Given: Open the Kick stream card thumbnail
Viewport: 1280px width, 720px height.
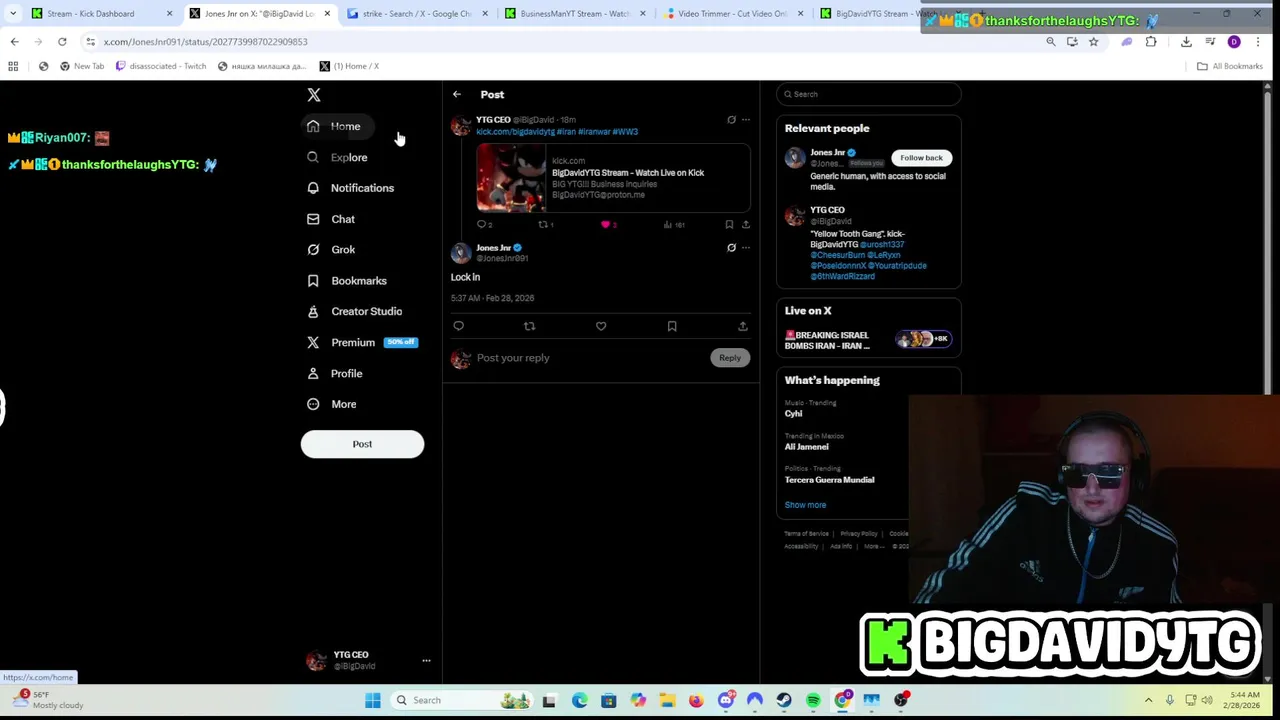Looking at the screenshot, I should pyautogui.click(x=511, y=178).
